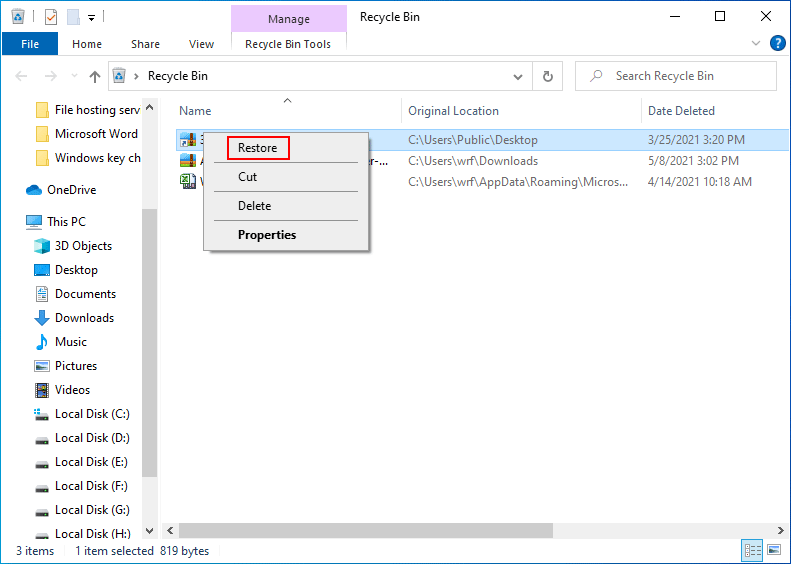Image resolution: width=791 pixels, height=564 pixels.
Task: Select 3D Objects folder in sidebar
Action: click(83, 246)
